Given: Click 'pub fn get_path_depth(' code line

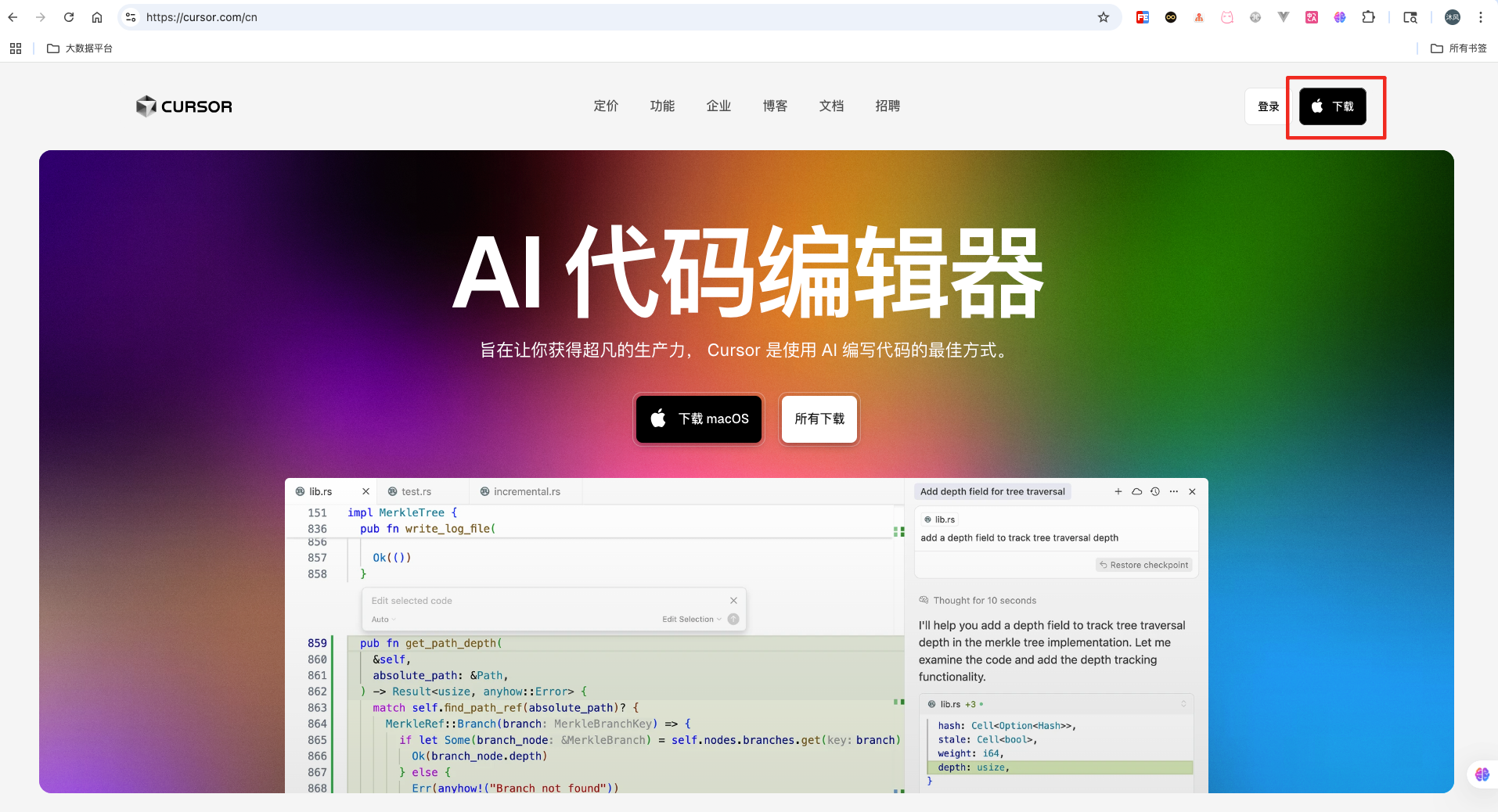Looking at the screenshot, I should point(431,643).
